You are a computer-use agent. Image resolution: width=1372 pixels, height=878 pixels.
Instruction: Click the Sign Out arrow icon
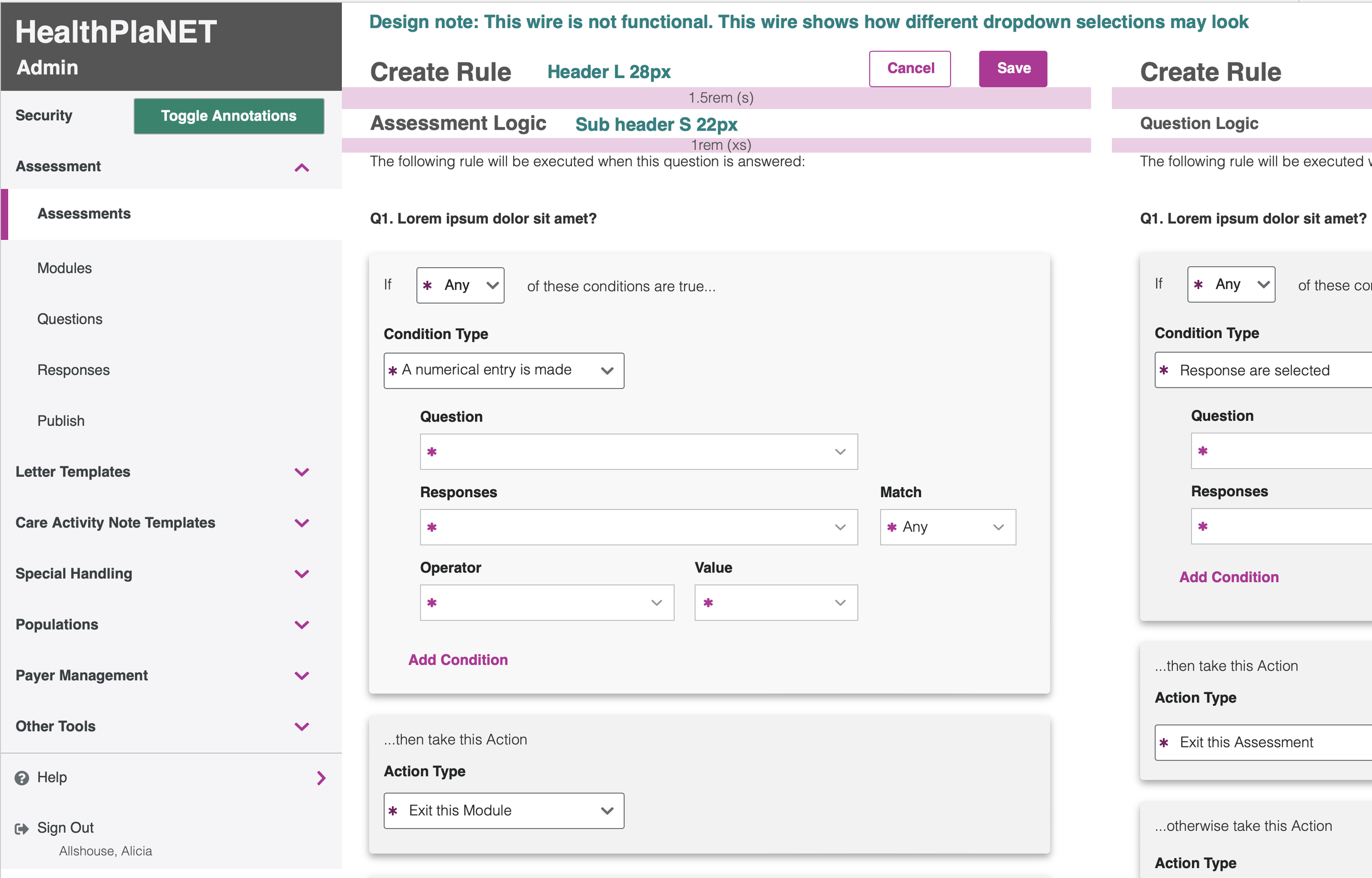click(21, 829)
